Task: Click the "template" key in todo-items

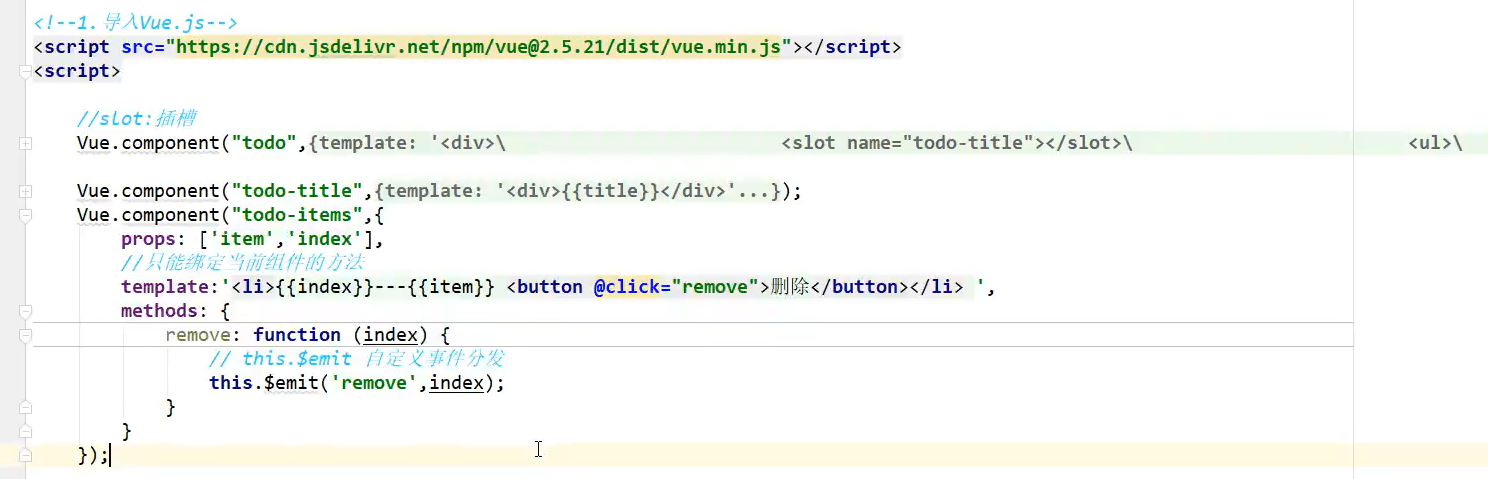Action: tap(165, 287)
